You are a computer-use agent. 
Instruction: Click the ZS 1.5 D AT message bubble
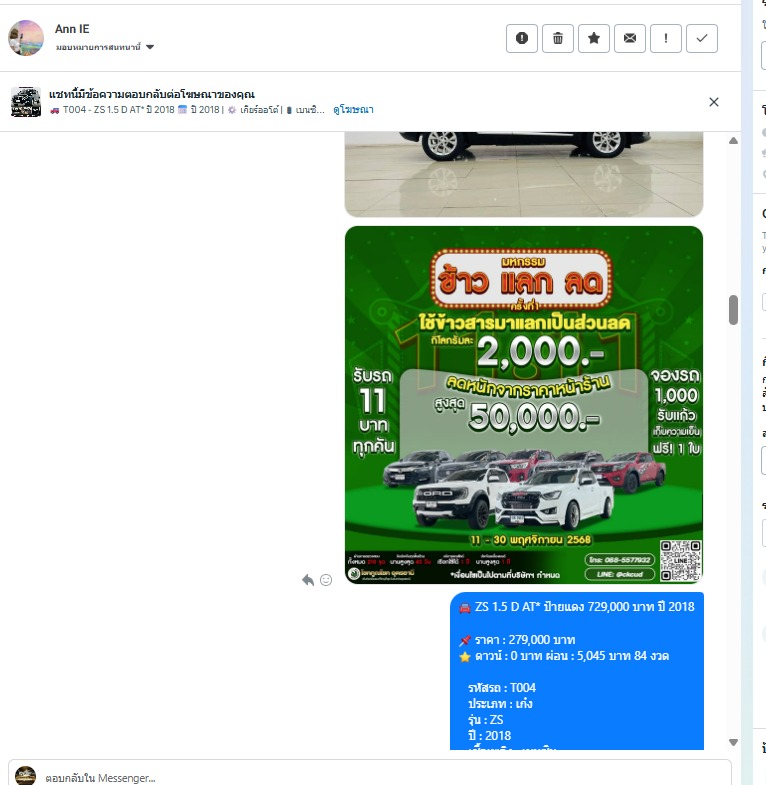point(577,671)
